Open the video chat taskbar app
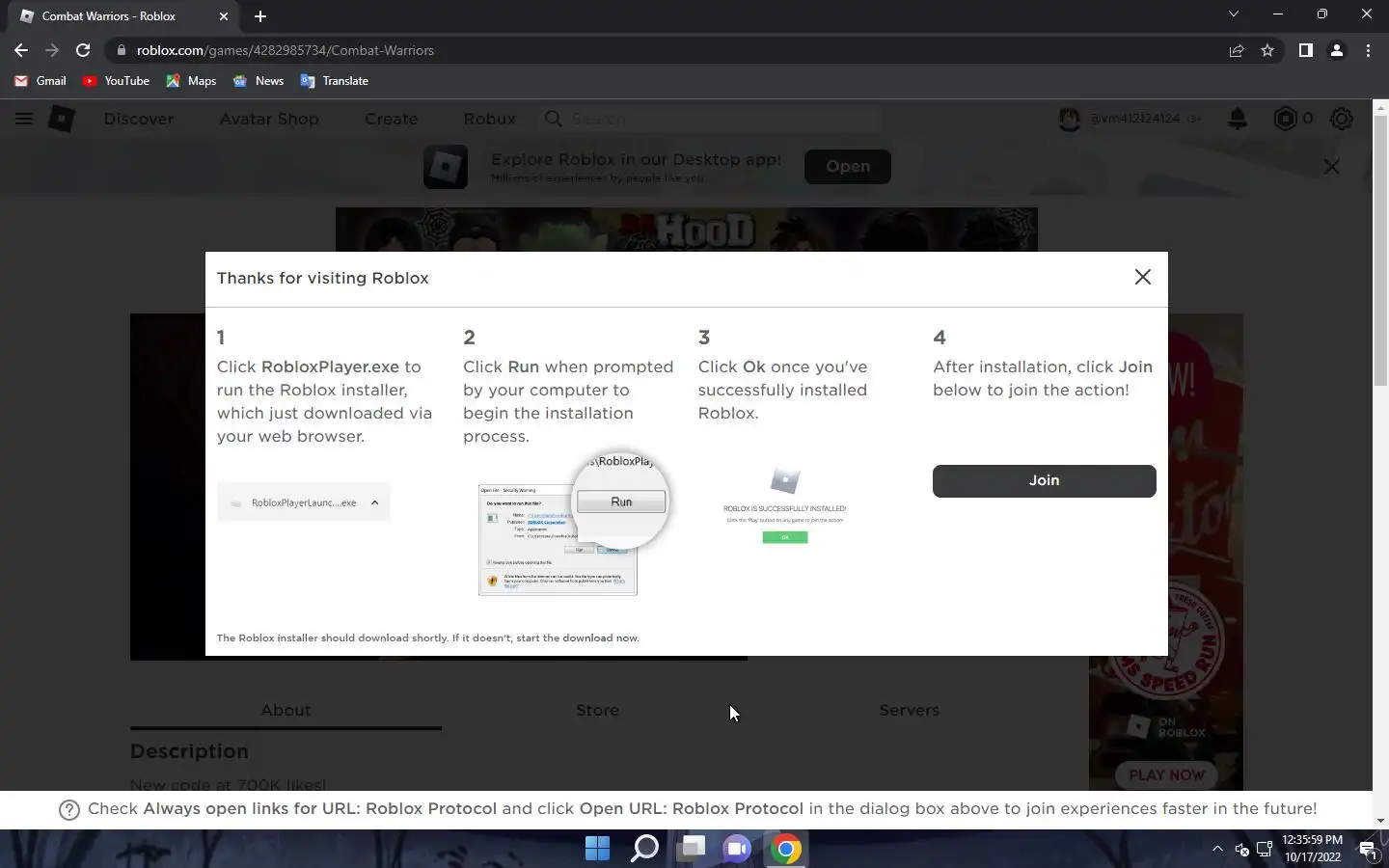The height and width of the screenshot is (868, 1389). coord(738,849)
